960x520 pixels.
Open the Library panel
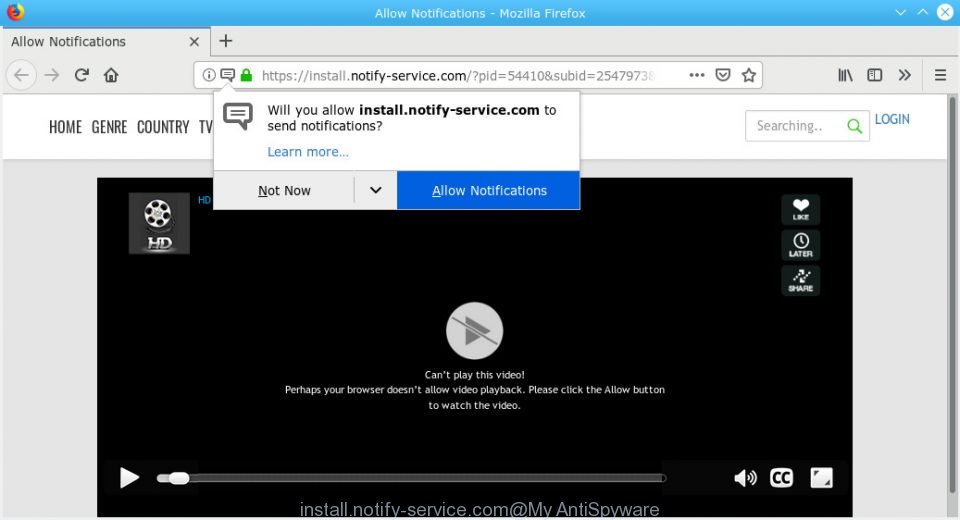point(845,75)
